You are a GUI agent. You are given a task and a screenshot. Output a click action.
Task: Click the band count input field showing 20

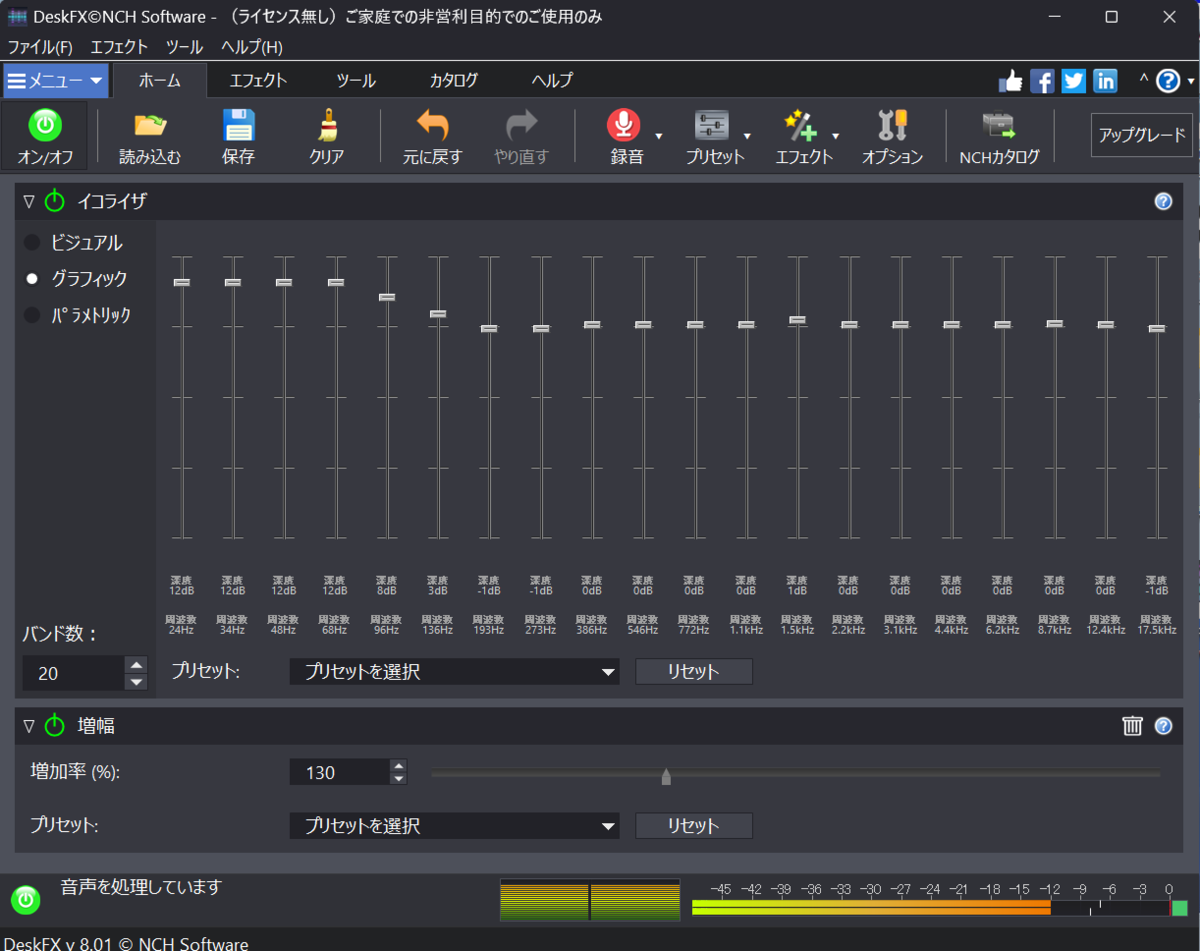75,673
